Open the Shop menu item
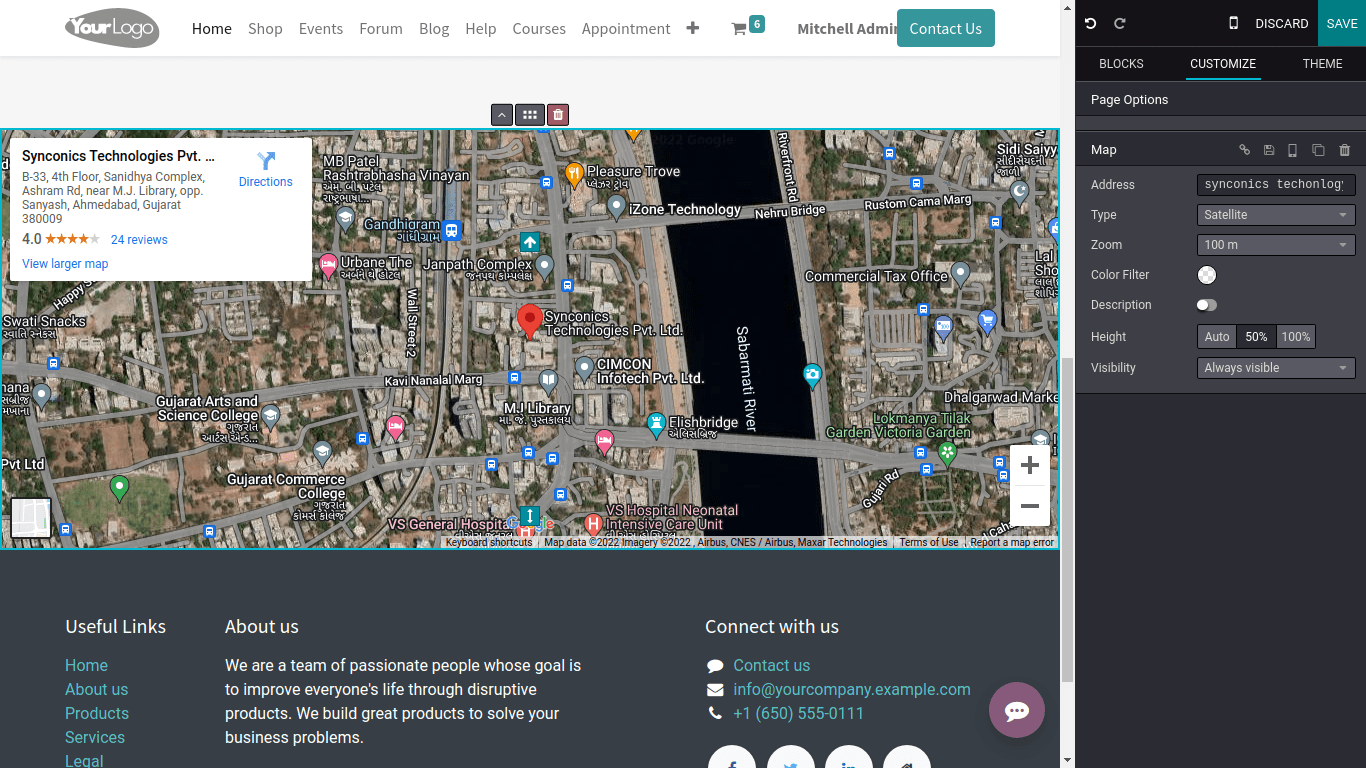Viewport: 1366px width, 768px height. click(x=265, y=29)
